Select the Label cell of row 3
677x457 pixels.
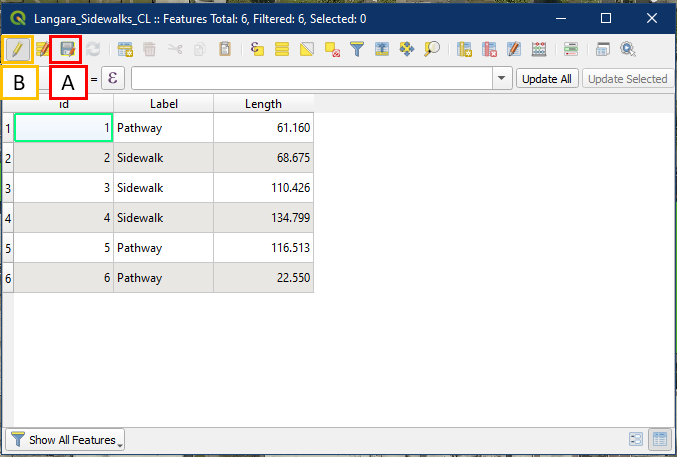coord(163,188)
